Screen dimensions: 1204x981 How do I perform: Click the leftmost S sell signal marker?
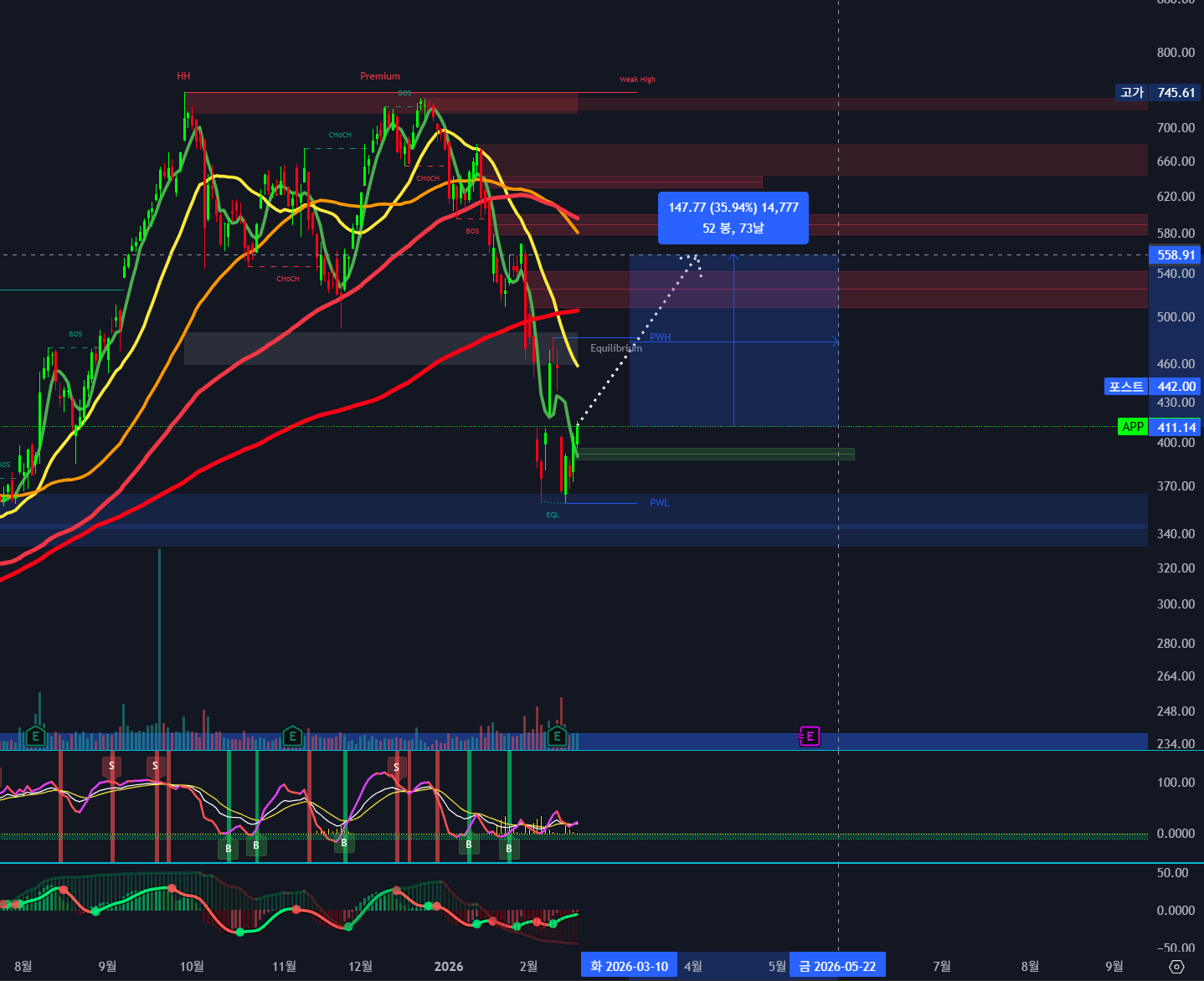point(111,766)
